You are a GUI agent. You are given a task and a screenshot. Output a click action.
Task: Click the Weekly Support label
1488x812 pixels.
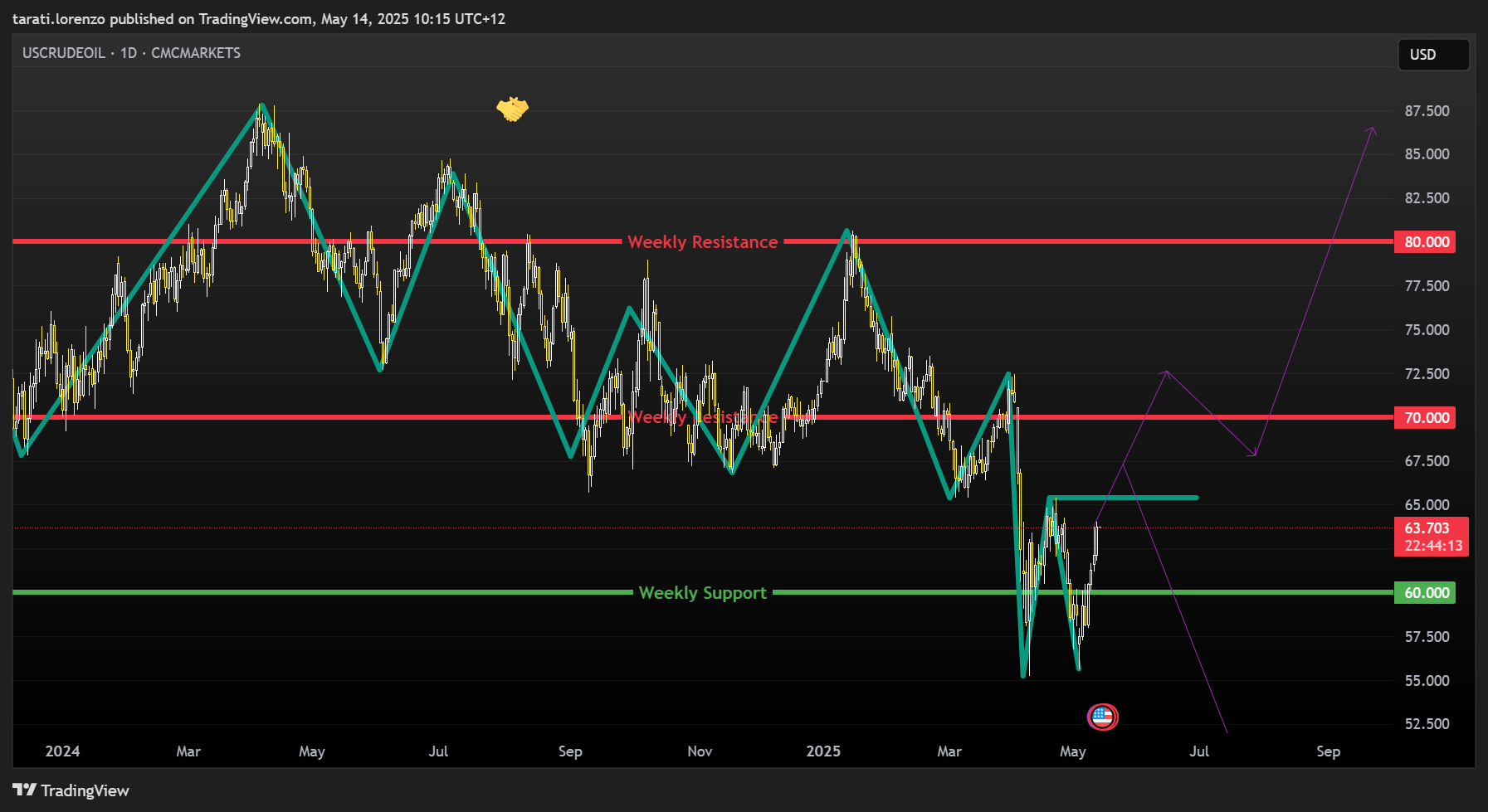703,593
